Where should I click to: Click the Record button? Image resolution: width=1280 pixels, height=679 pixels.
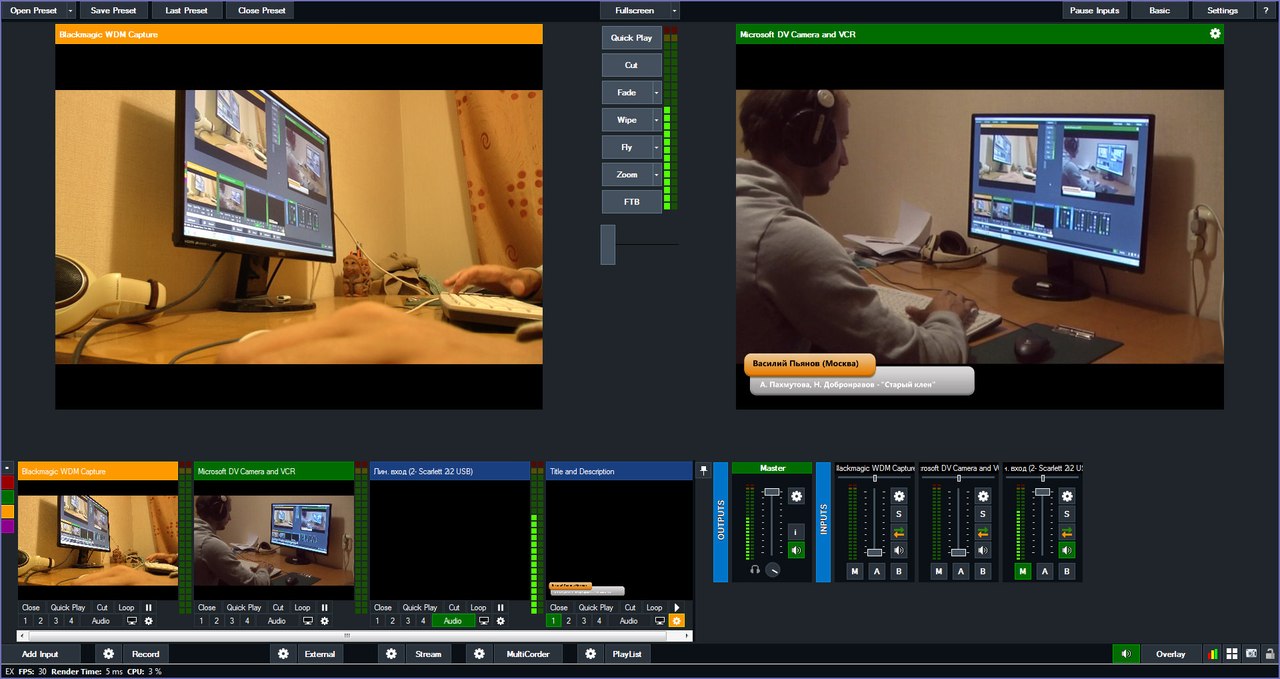click(x=145, y=653)
